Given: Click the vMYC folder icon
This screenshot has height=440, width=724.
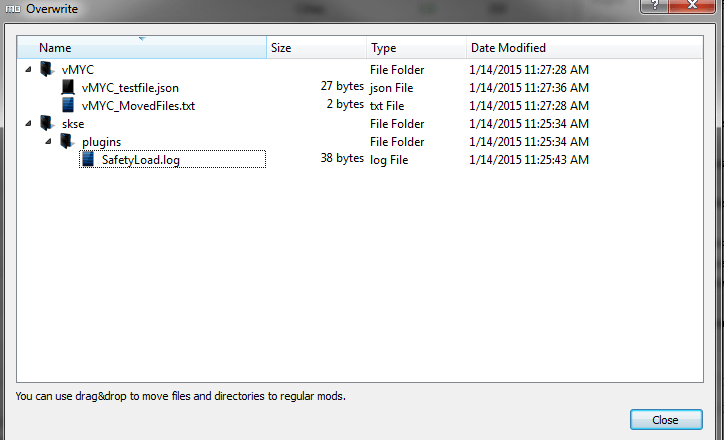Looking at the screenshot, I should 47,69.
